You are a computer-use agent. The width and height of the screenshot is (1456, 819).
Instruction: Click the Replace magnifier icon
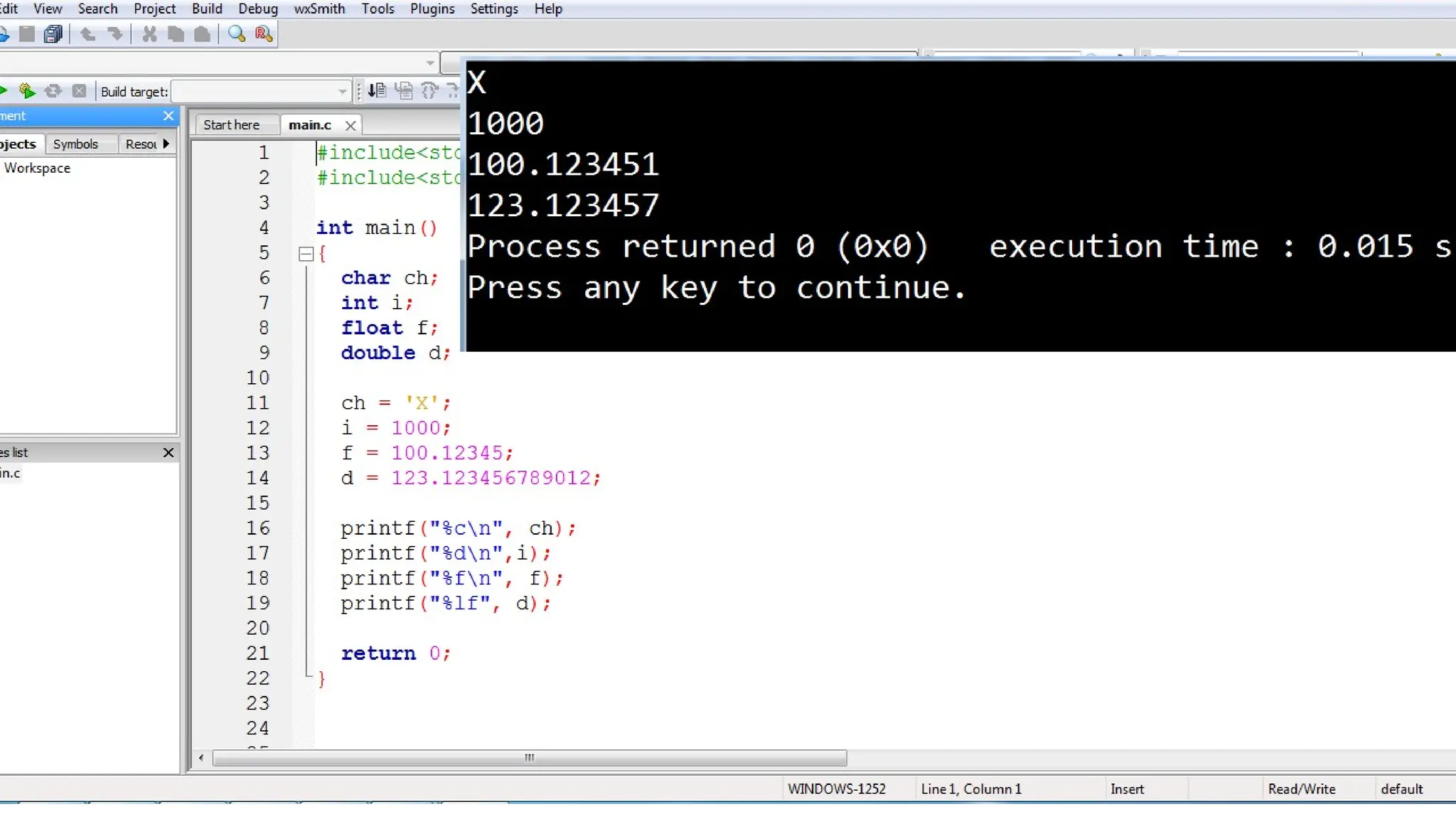coord(264,34)
